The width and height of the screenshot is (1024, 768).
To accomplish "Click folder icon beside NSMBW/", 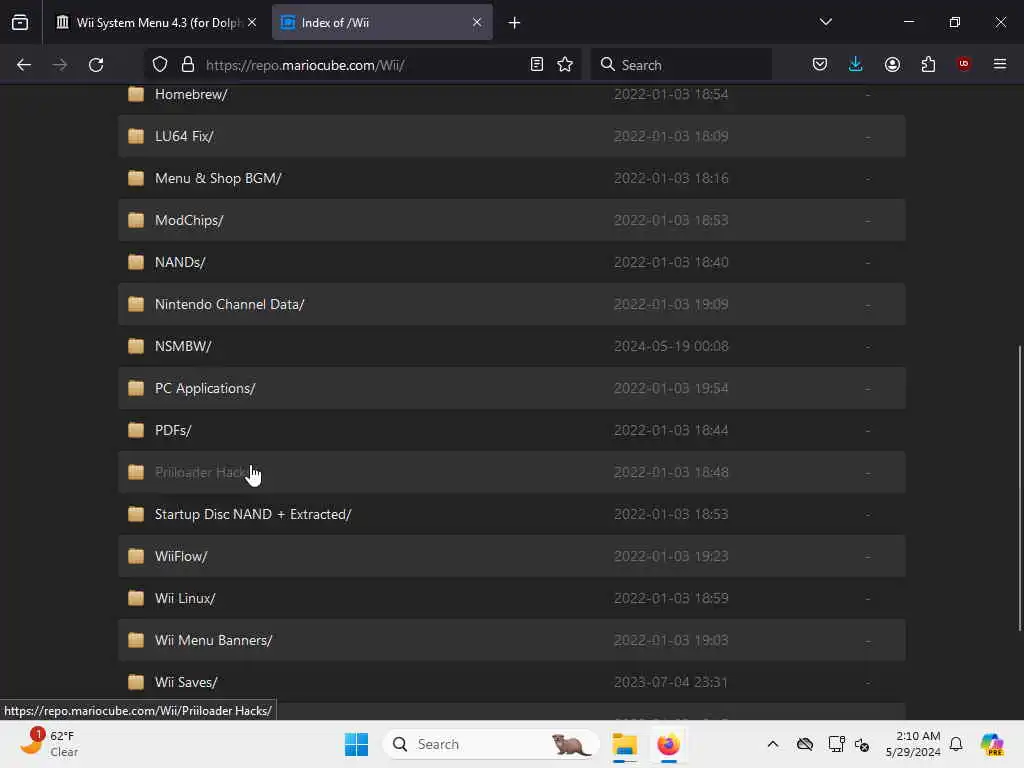I will pyautogui.click(x=136, y=345).
